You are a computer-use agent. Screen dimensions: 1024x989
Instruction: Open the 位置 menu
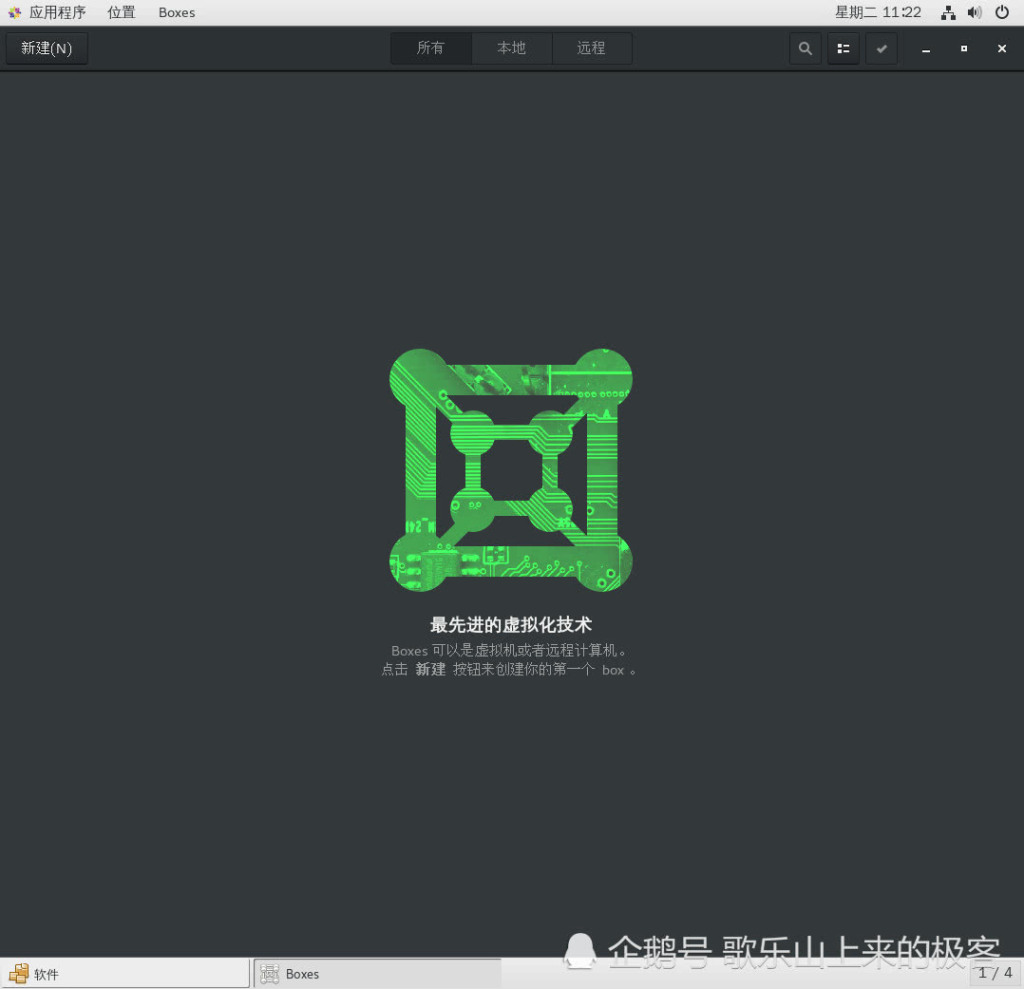(x=121, y=12)
